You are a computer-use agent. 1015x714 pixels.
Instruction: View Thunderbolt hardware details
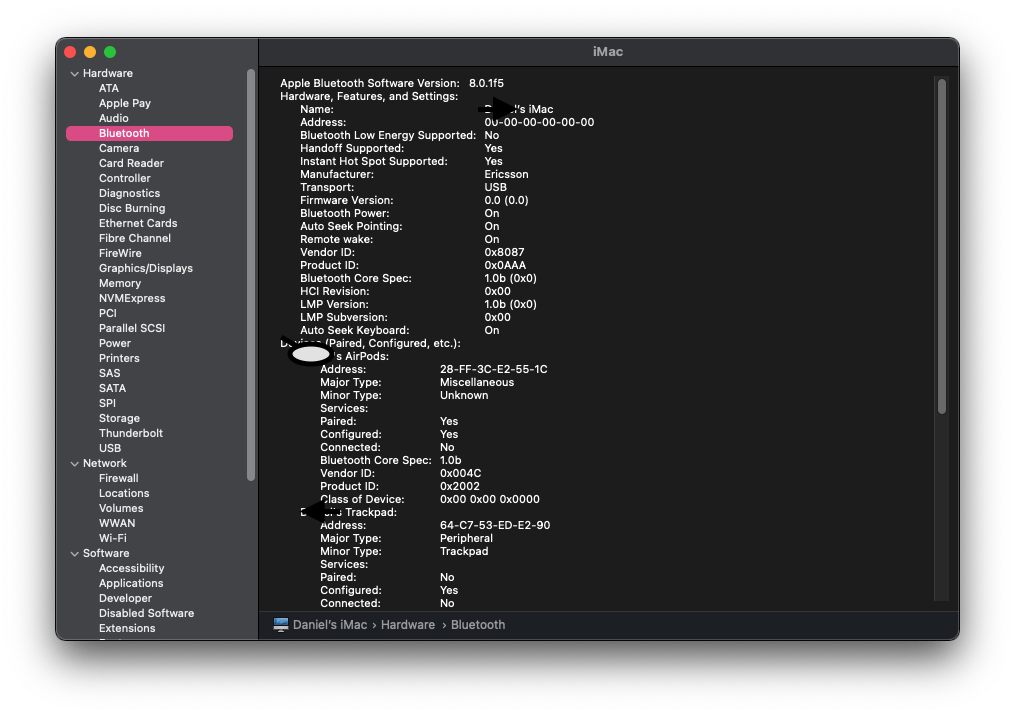tap(130, 432)
